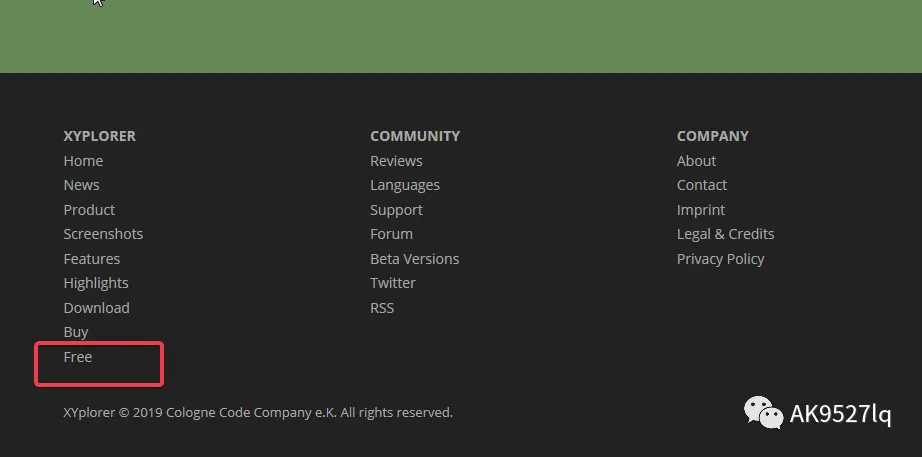
Task: Visit the Support page
Action: coord(396,210)
